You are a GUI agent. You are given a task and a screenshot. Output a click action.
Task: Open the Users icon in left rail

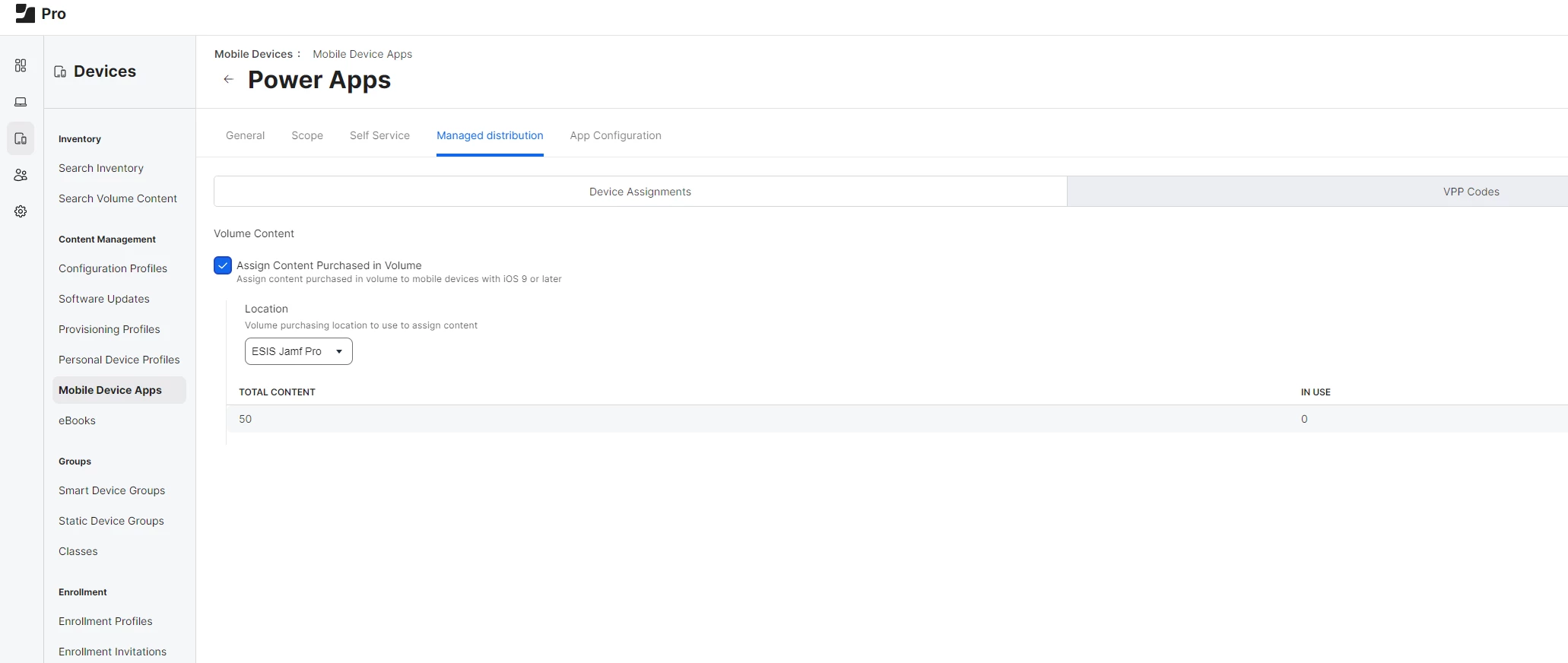coord(21,175)
